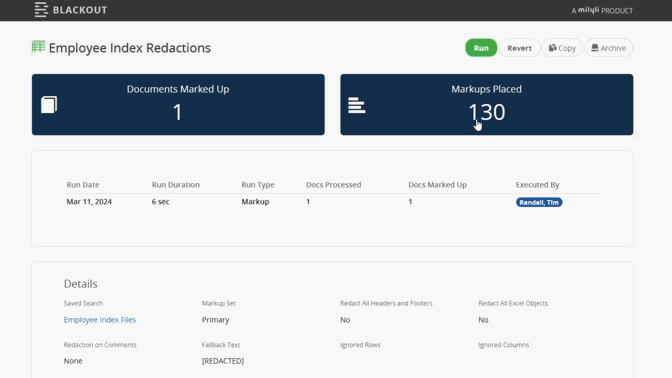Image resolution: width=672 pixels, height=378 pixels.
Task: Click the Archive button
Action: click(609, 48)
